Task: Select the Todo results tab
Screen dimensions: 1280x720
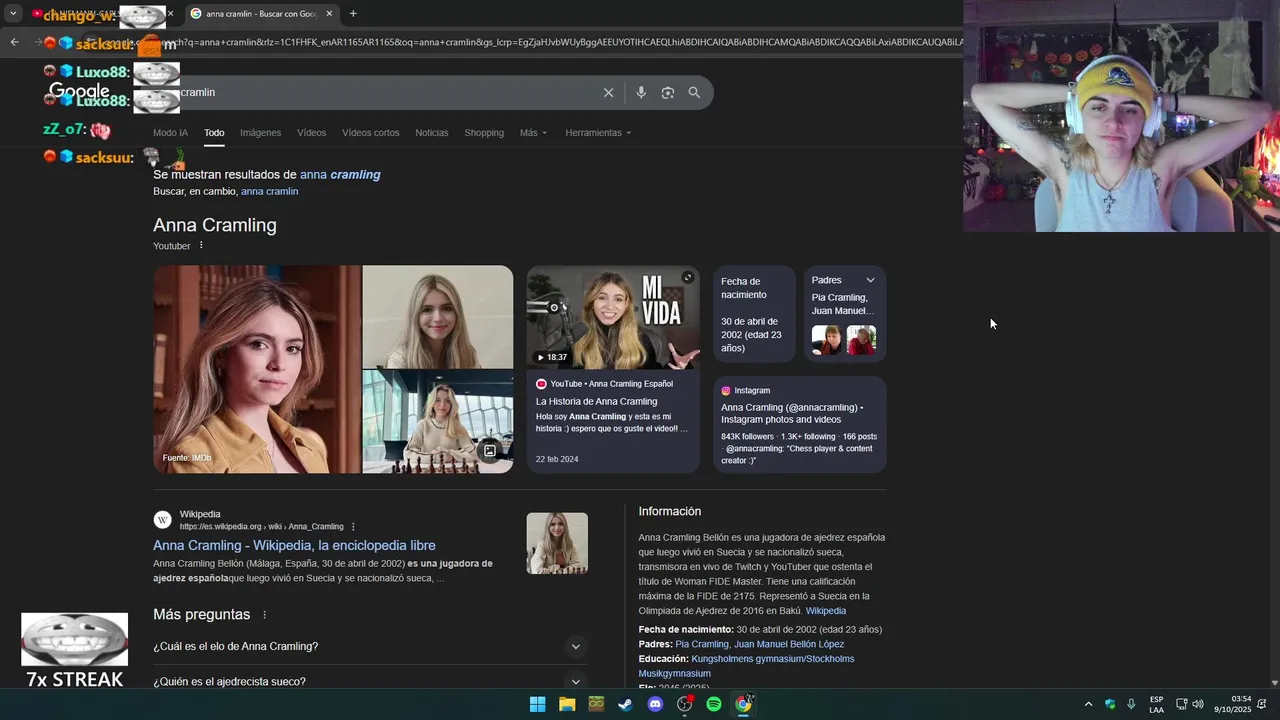Action: pyautogui.click(x=214, y=133)
